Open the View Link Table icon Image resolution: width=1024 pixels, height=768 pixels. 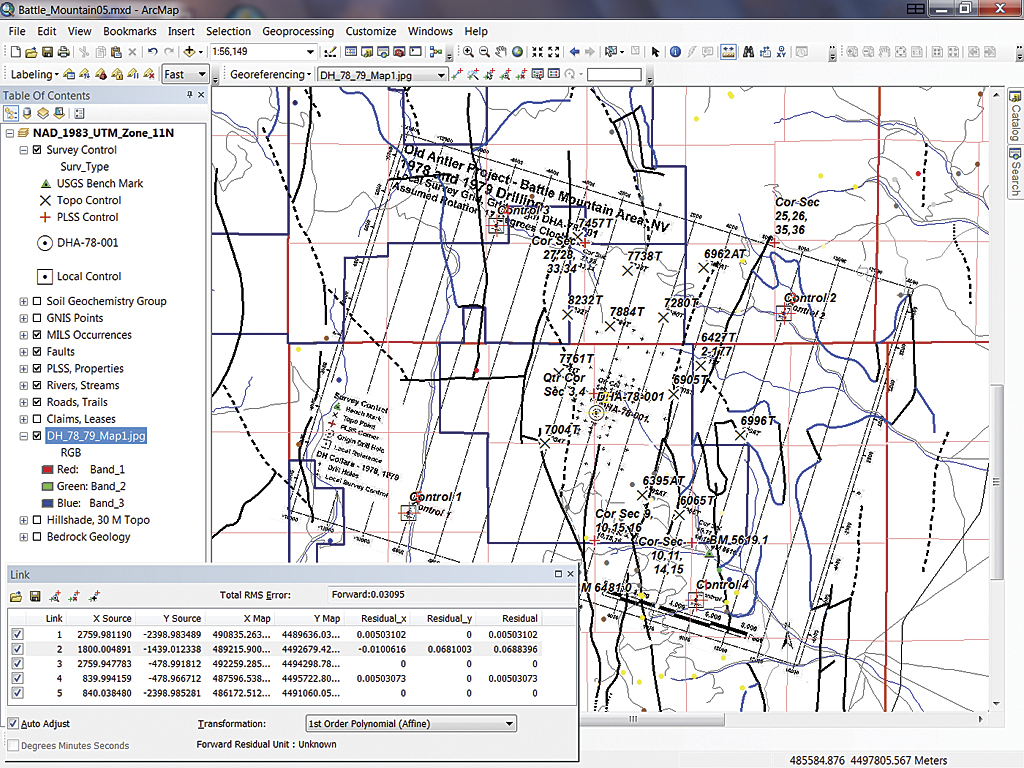pos(554,74)
